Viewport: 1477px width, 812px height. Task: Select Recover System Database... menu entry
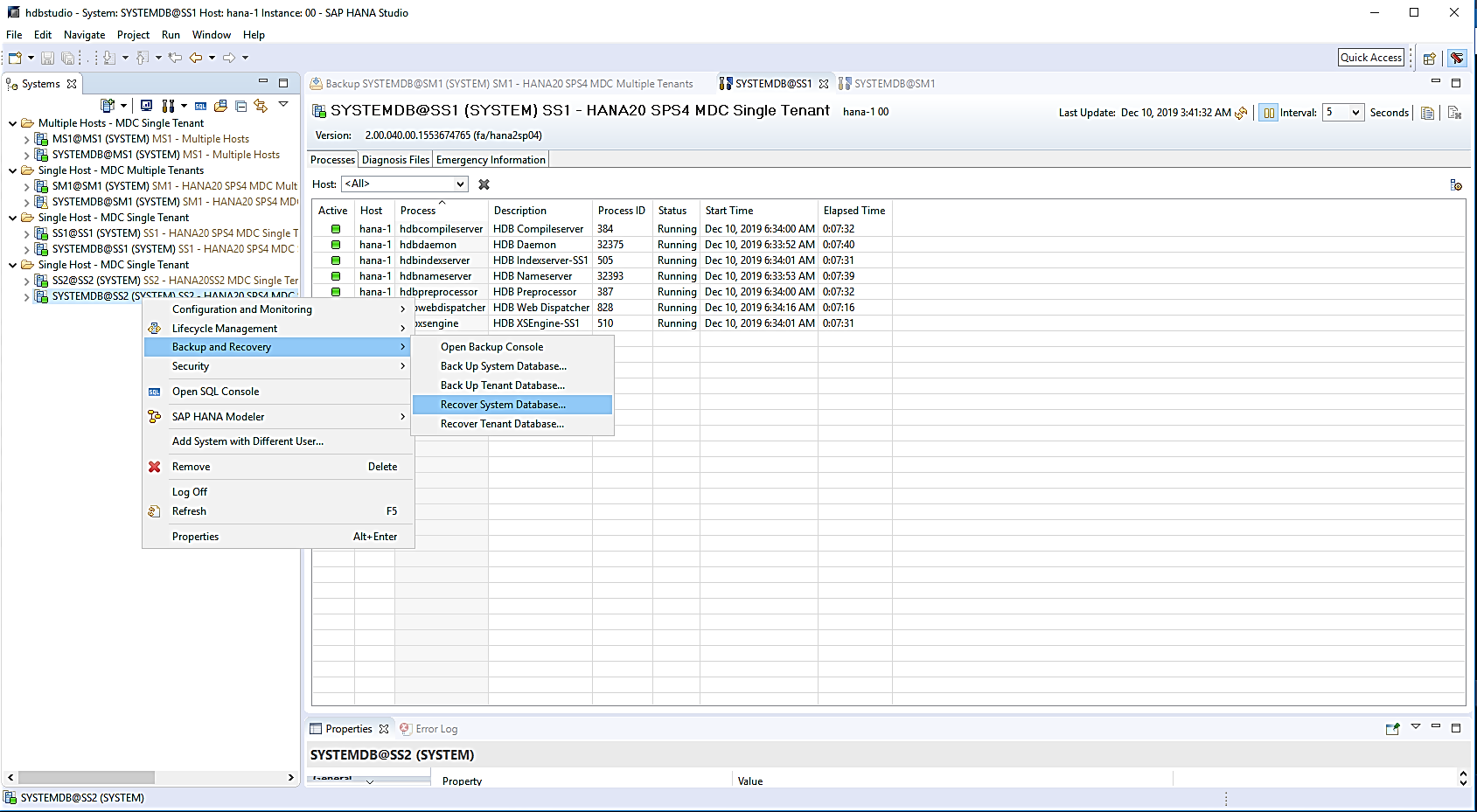point(503,405)
